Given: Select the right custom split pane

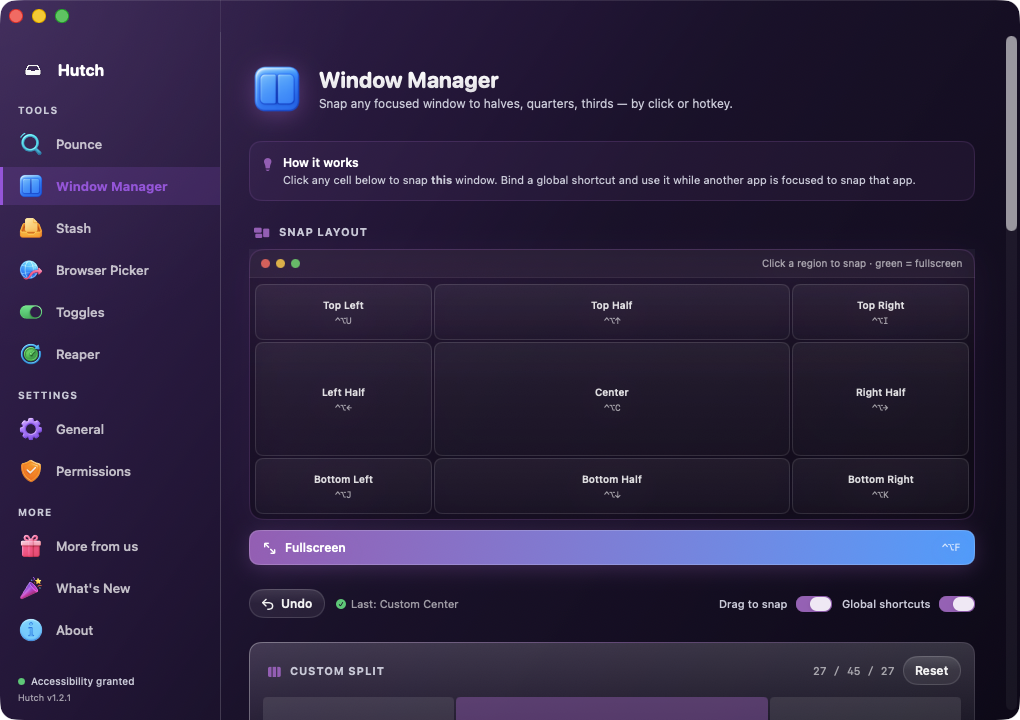Looking at the screenshot, I should click(x=865, y=708).
